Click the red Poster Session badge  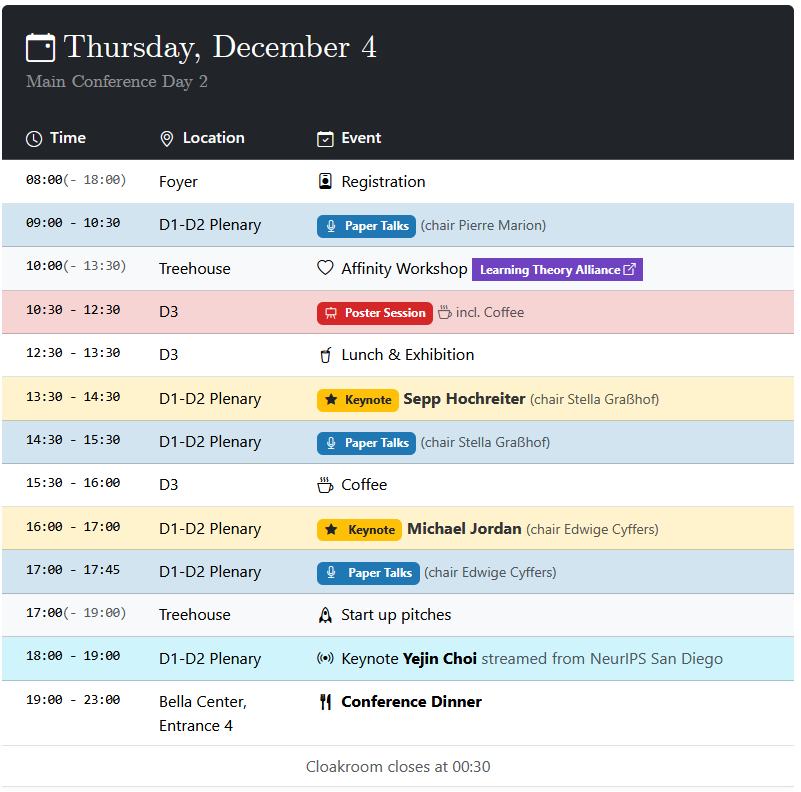(375, 313)
